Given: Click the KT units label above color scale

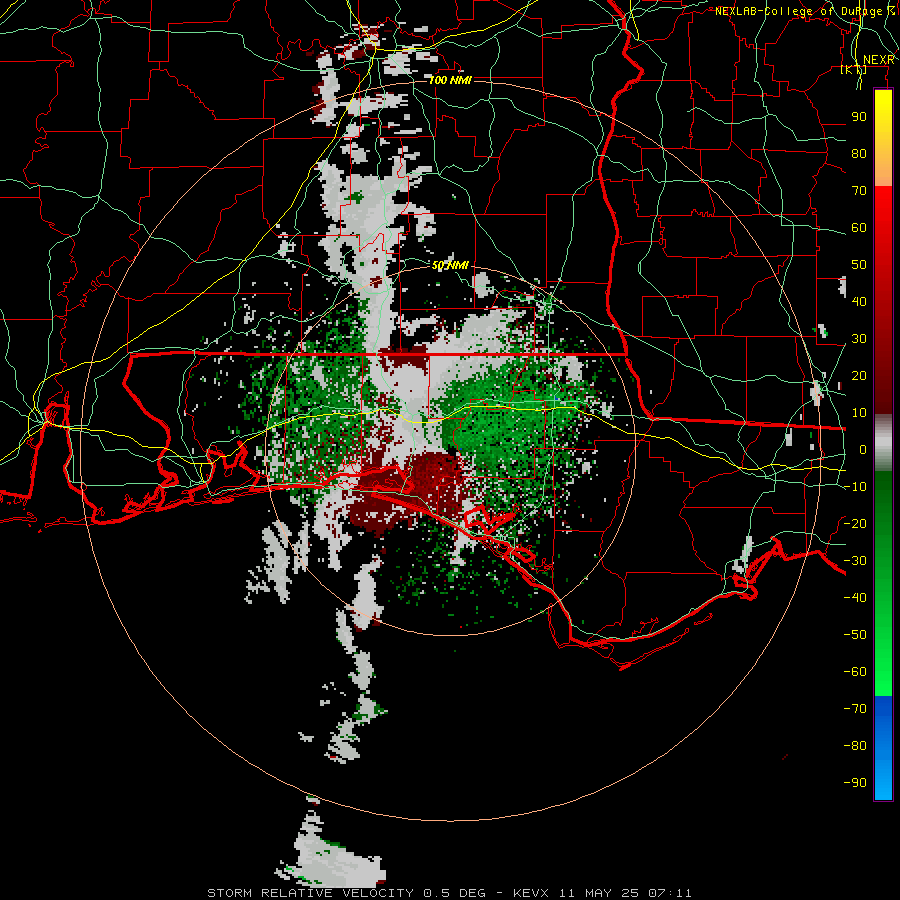Looking at the screenshot, I should pyautogui.click(x=854, y=69).
